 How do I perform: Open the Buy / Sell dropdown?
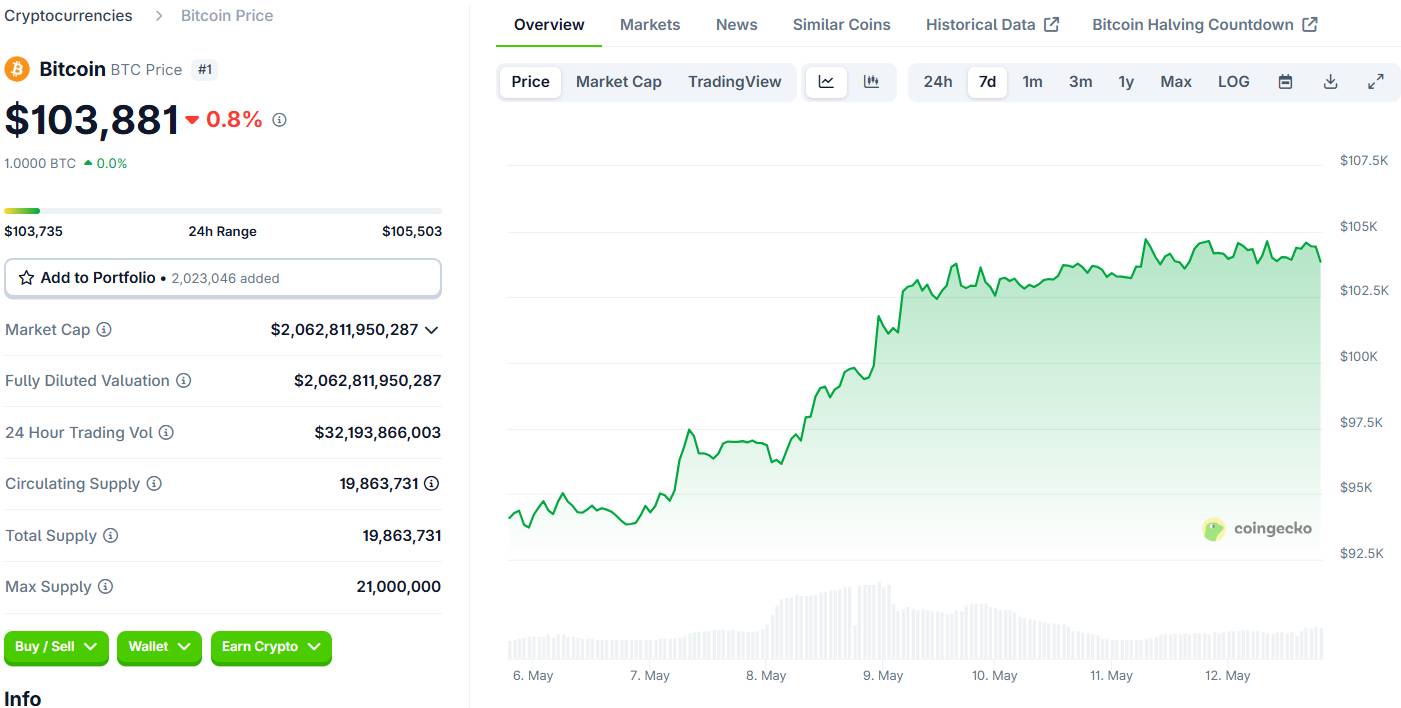coord(56,647)
